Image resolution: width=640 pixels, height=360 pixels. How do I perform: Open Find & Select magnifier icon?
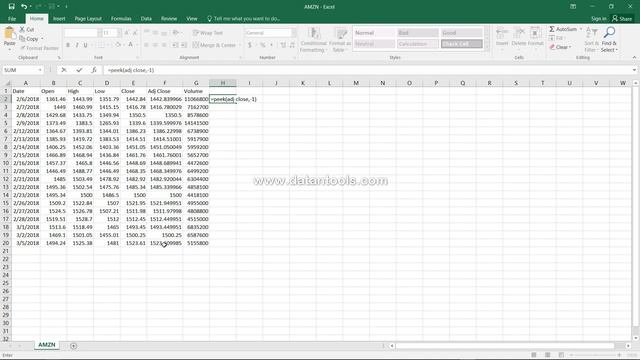(609, 33)
